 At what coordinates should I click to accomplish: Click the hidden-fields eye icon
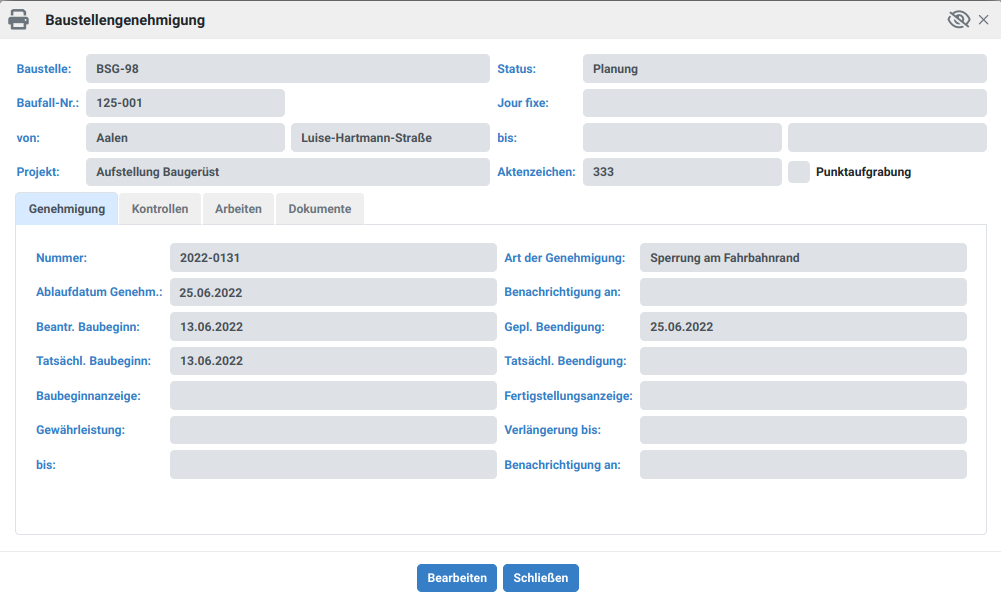tap(957, 18)
